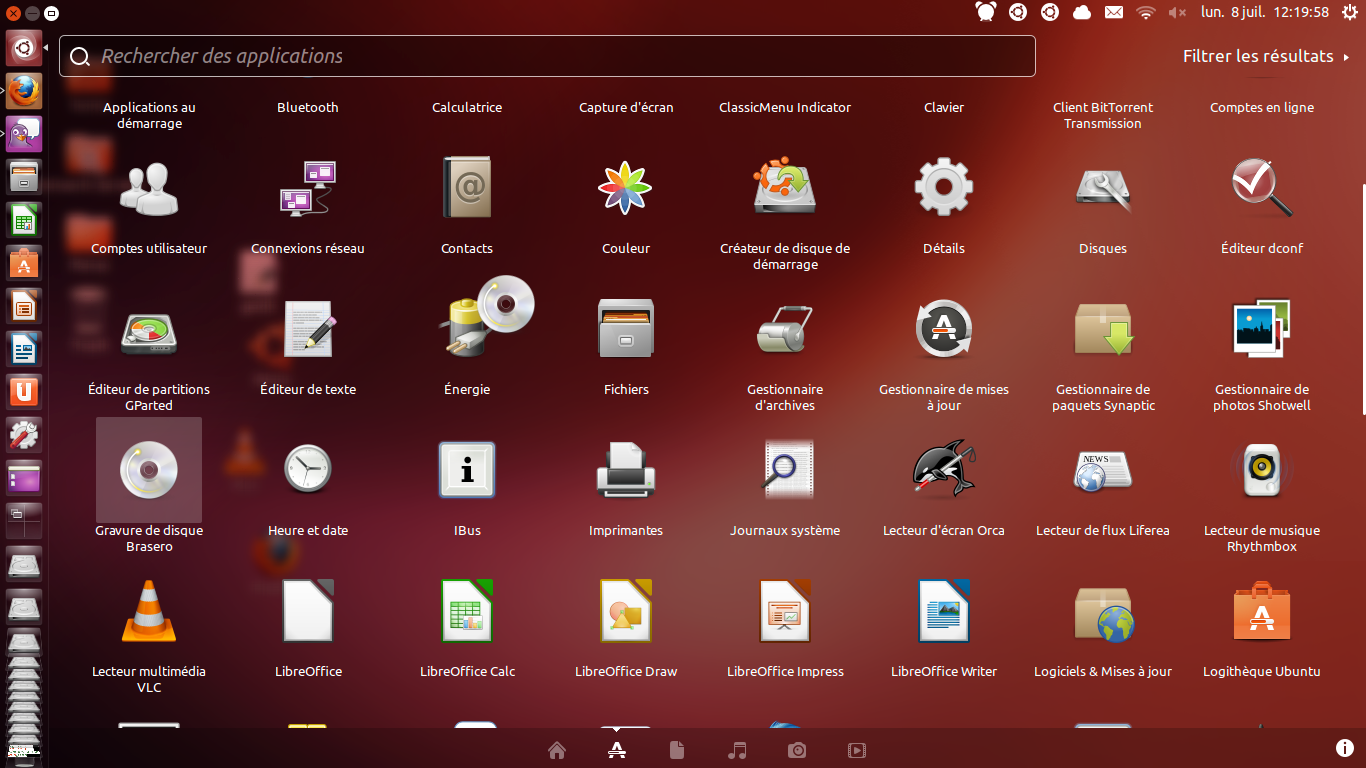
Task: Click Client BitTorrent Transmission label
Action: [x=1103, y=115]
